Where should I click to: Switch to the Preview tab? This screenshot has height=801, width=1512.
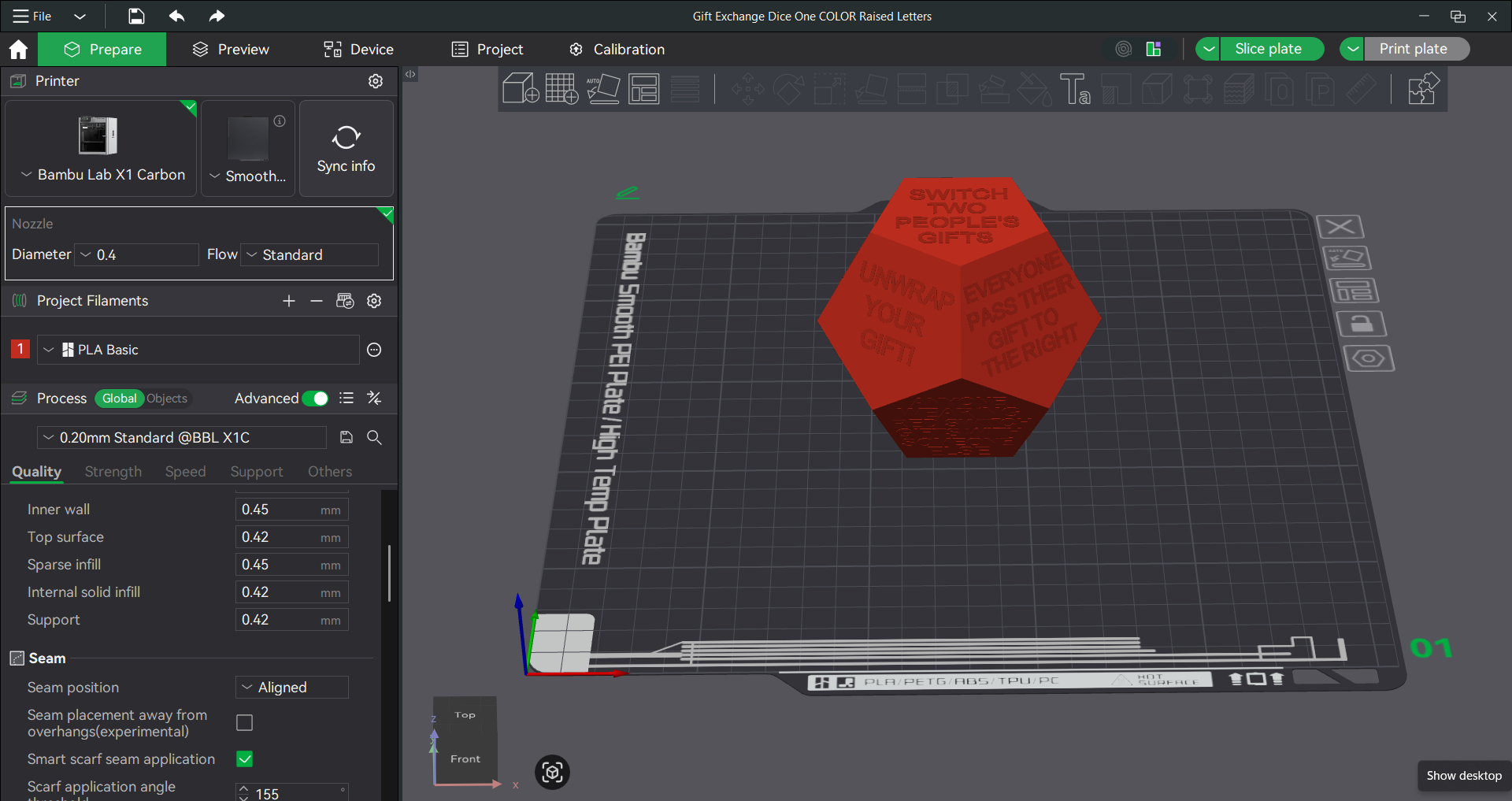tap(231, 49)
